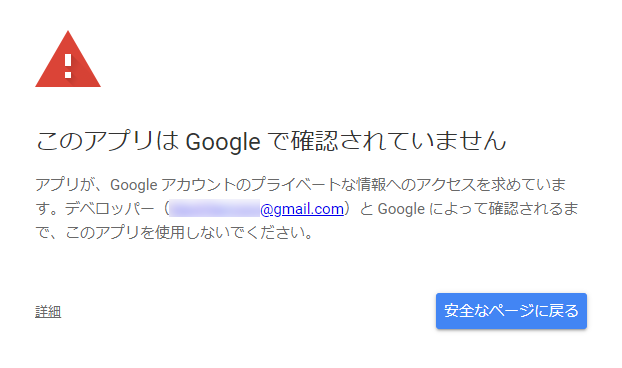Click the red warning triangle icon
This screenshot has width=622, height=368.
[68, 59]
